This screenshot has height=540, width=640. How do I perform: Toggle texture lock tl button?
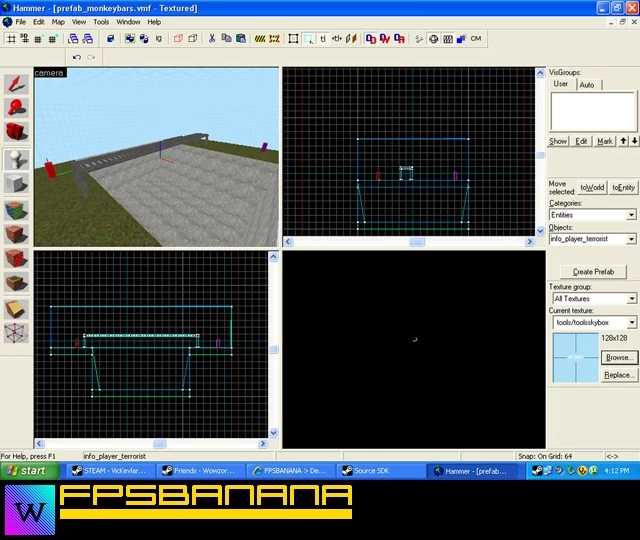click(x=323, y=39)
